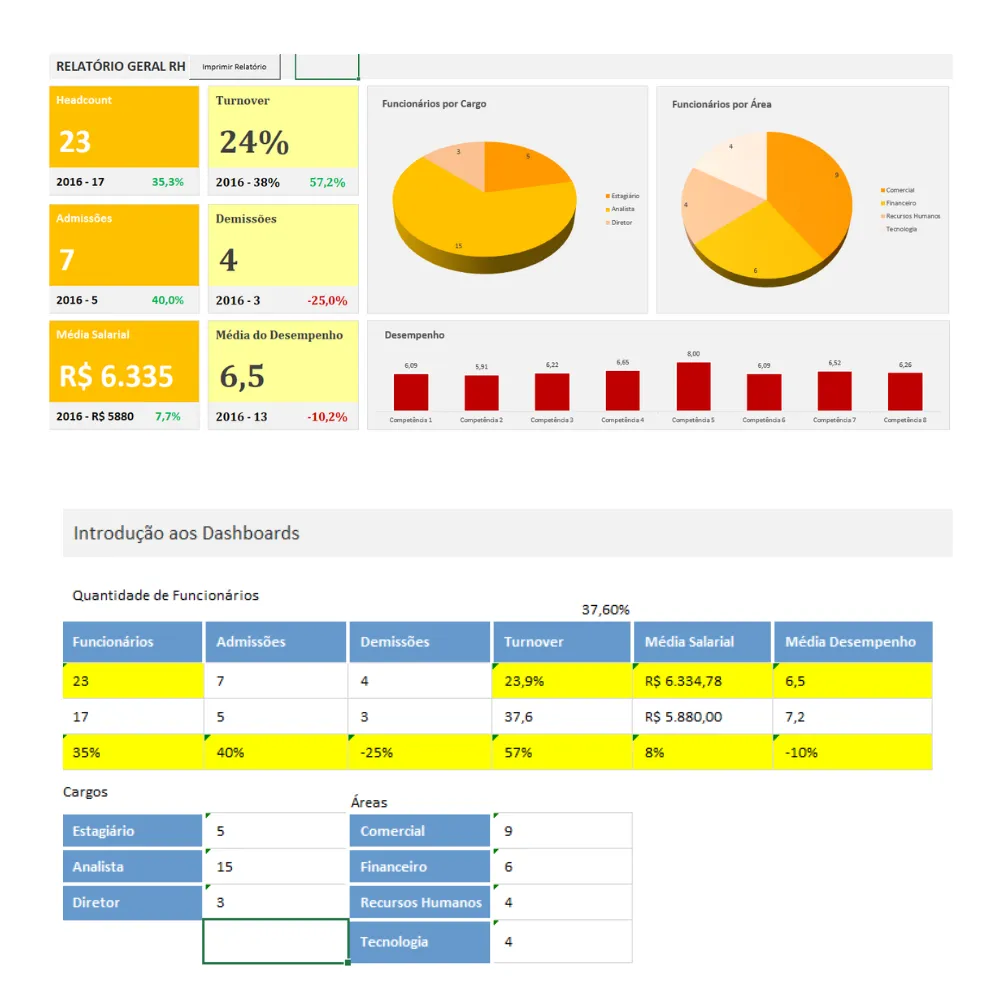The image size is (1000, 1000).
Task: Click the Turnover column header
Action: tap(562, 642)
